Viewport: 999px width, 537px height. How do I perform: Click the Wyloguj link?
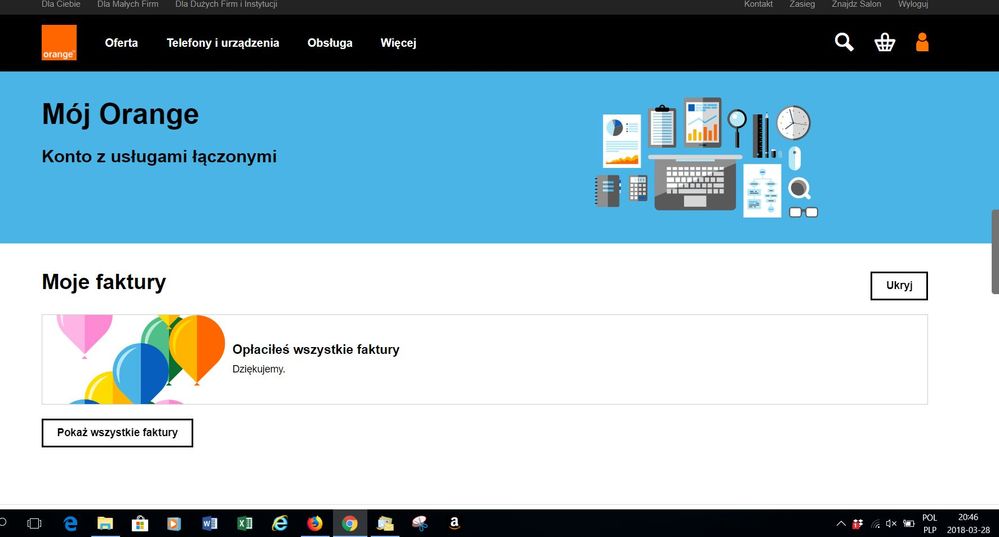coord(912,5)
